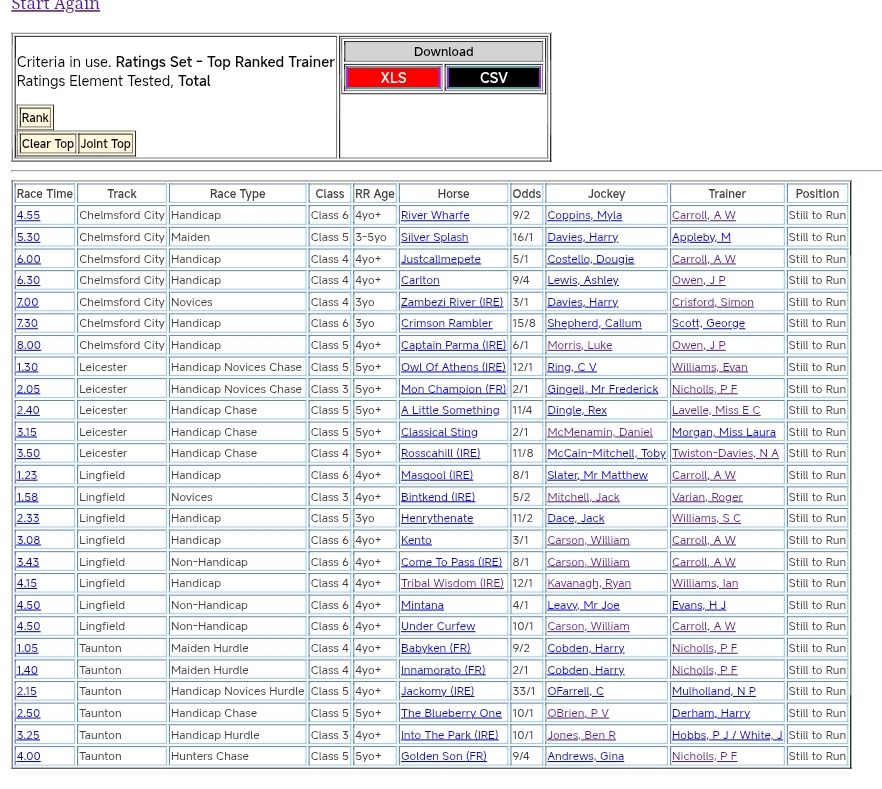Open trainer Appleby, M

tap(701, 237)
